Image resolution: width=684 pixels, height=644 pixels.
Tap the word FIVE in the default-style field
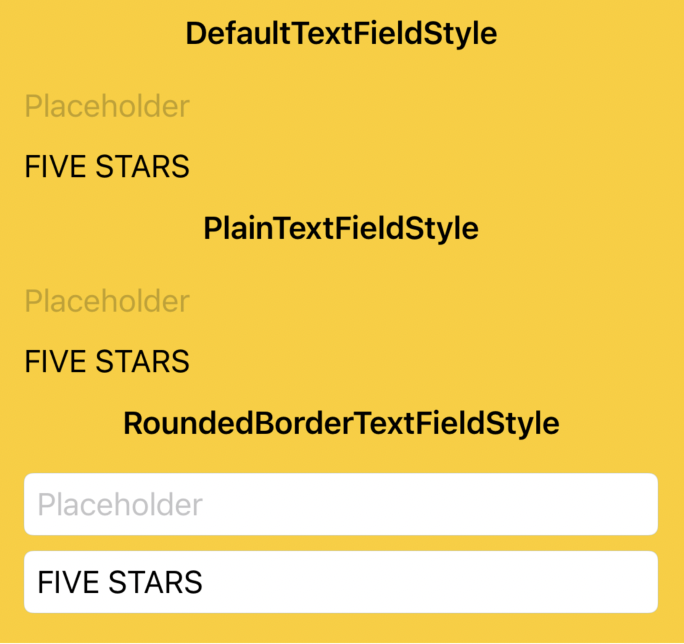pos(55,167)
